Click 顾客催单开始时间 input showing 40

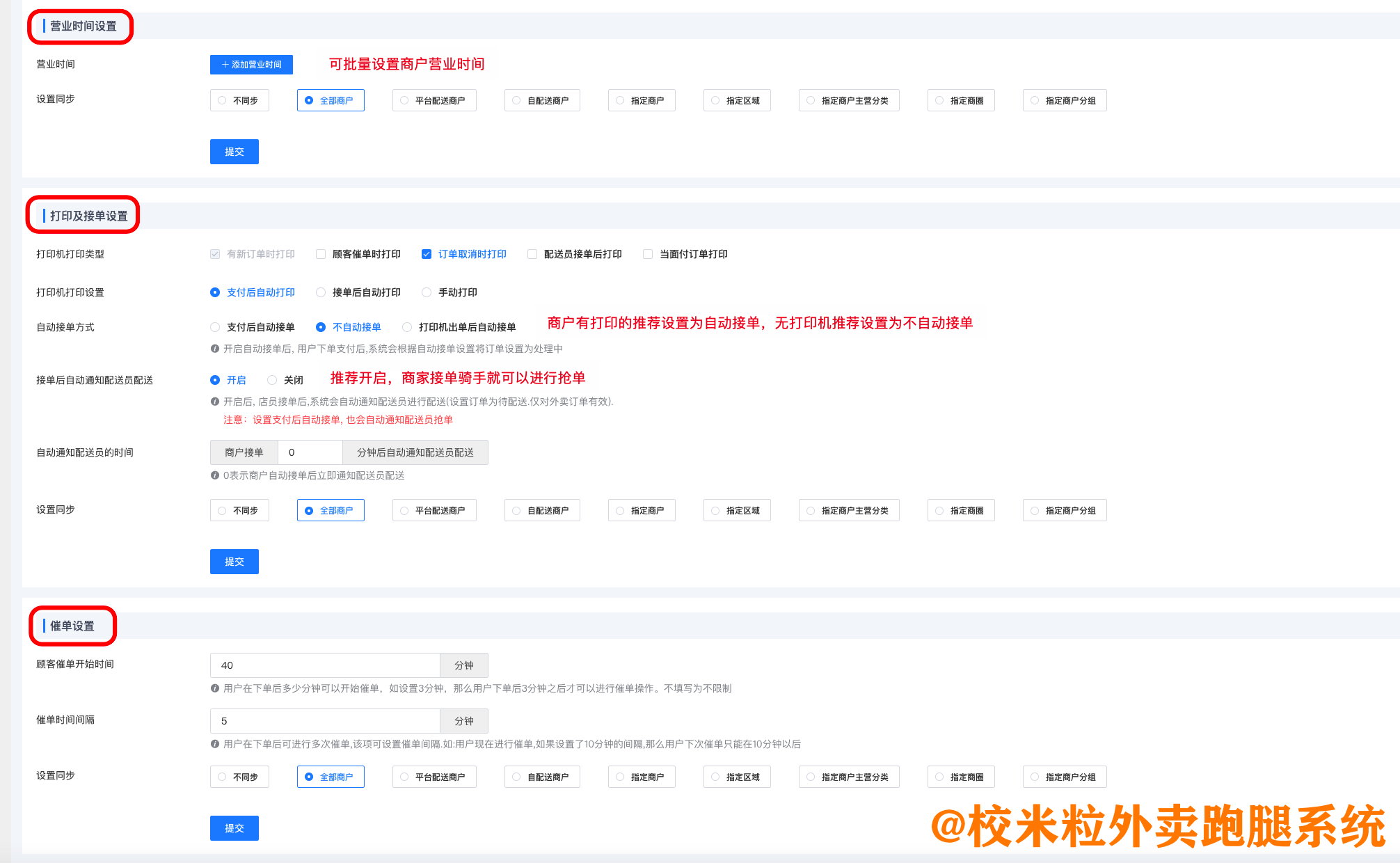coord(325,665)
